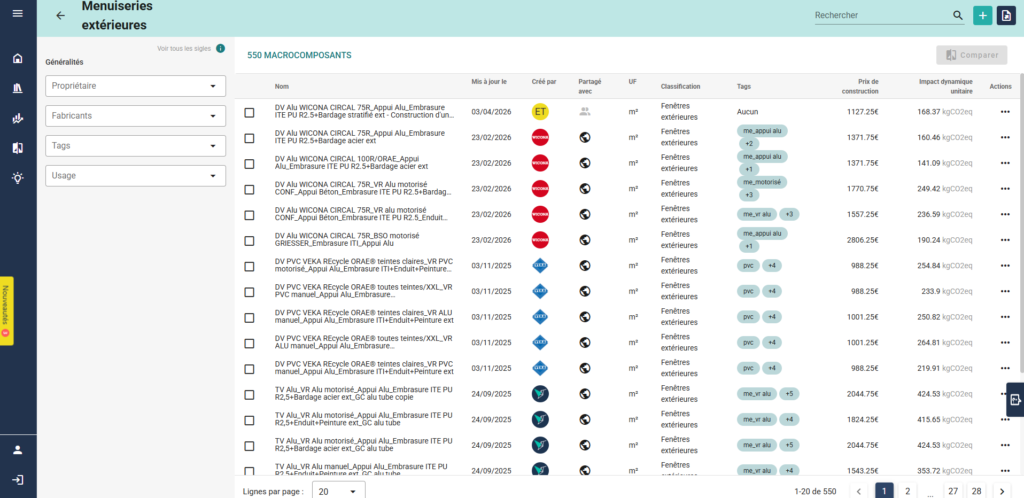Screen dimensions: 1024x498
Task: Click the info icon beside Voir tous les sigles
Action: 220,48
